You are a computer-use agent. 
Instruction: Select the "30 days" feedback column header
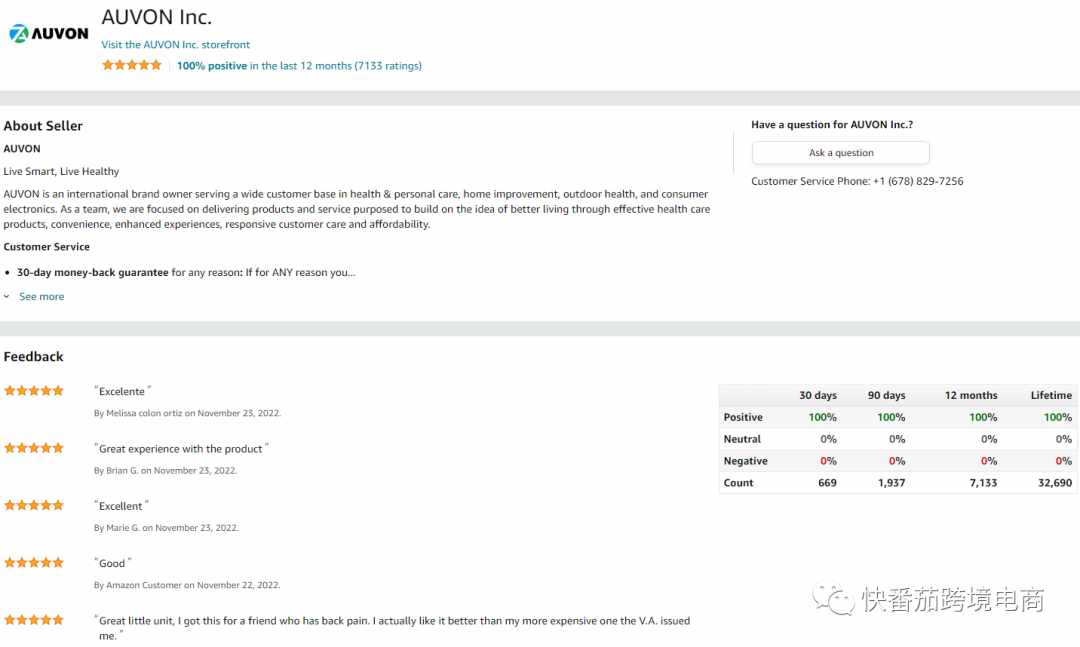tap(818, 396)
